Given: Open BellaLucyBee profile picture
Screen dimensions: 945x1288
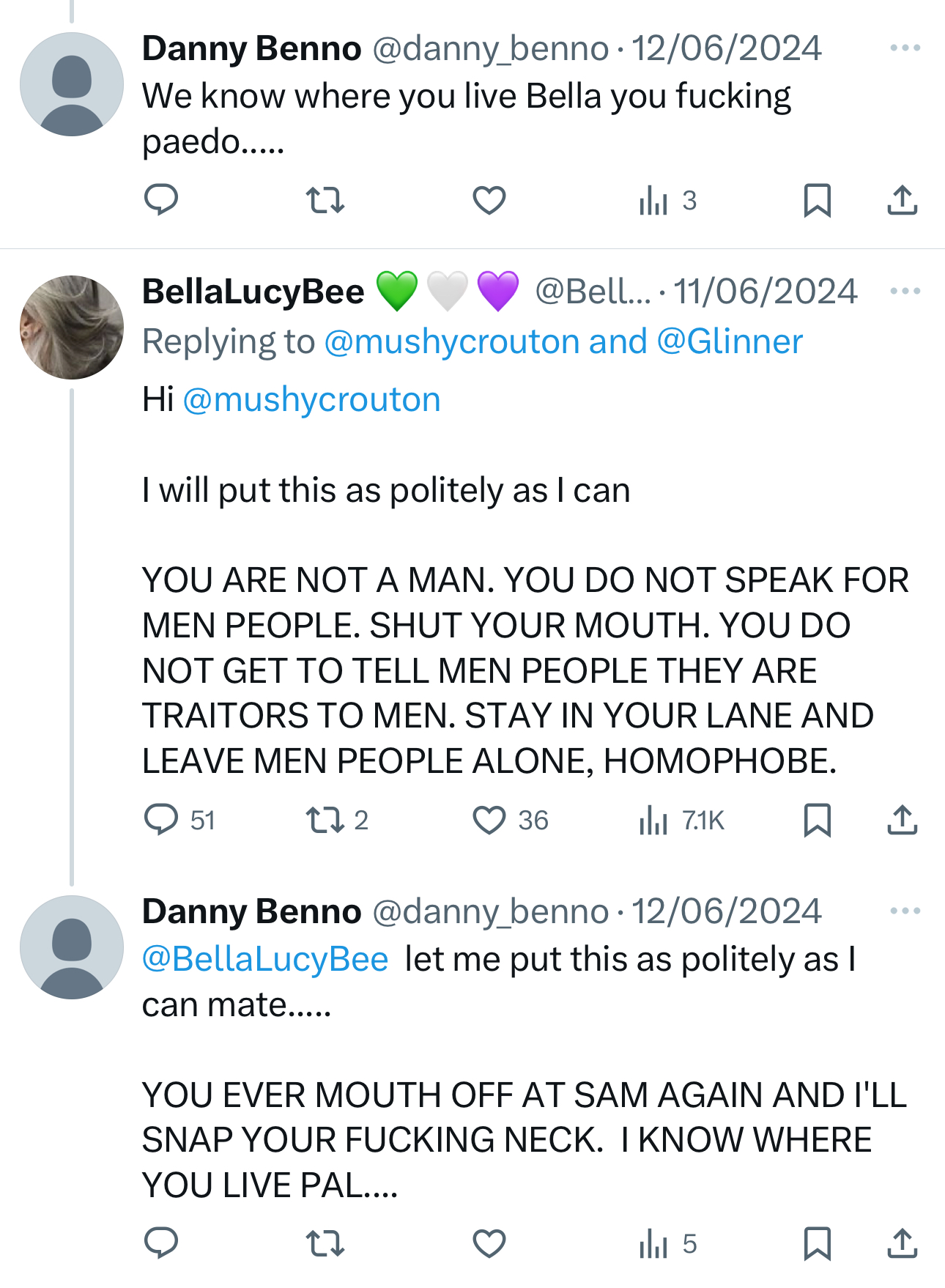Looking at the screenshot, I should tap(72, 327).
